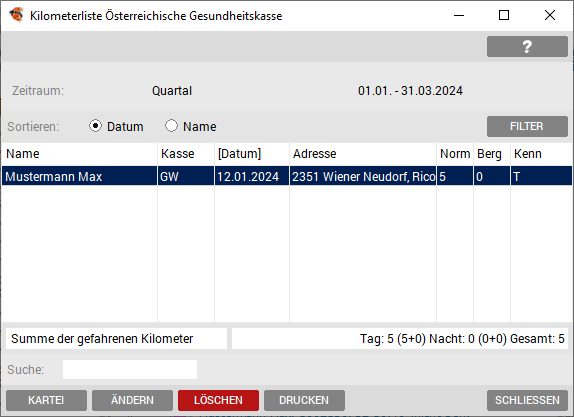Click the [Datum] column header

[x=252, y=154]
